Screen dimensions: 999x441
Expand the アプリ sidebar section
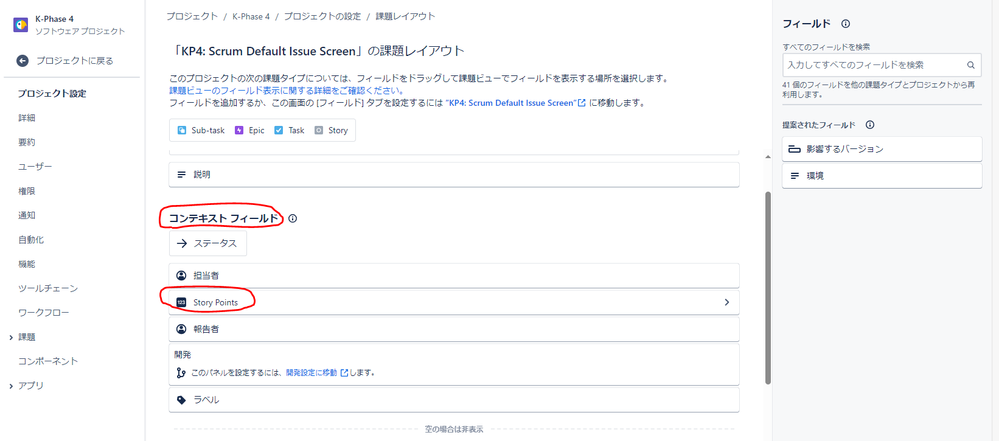click(x=11, y=386)
